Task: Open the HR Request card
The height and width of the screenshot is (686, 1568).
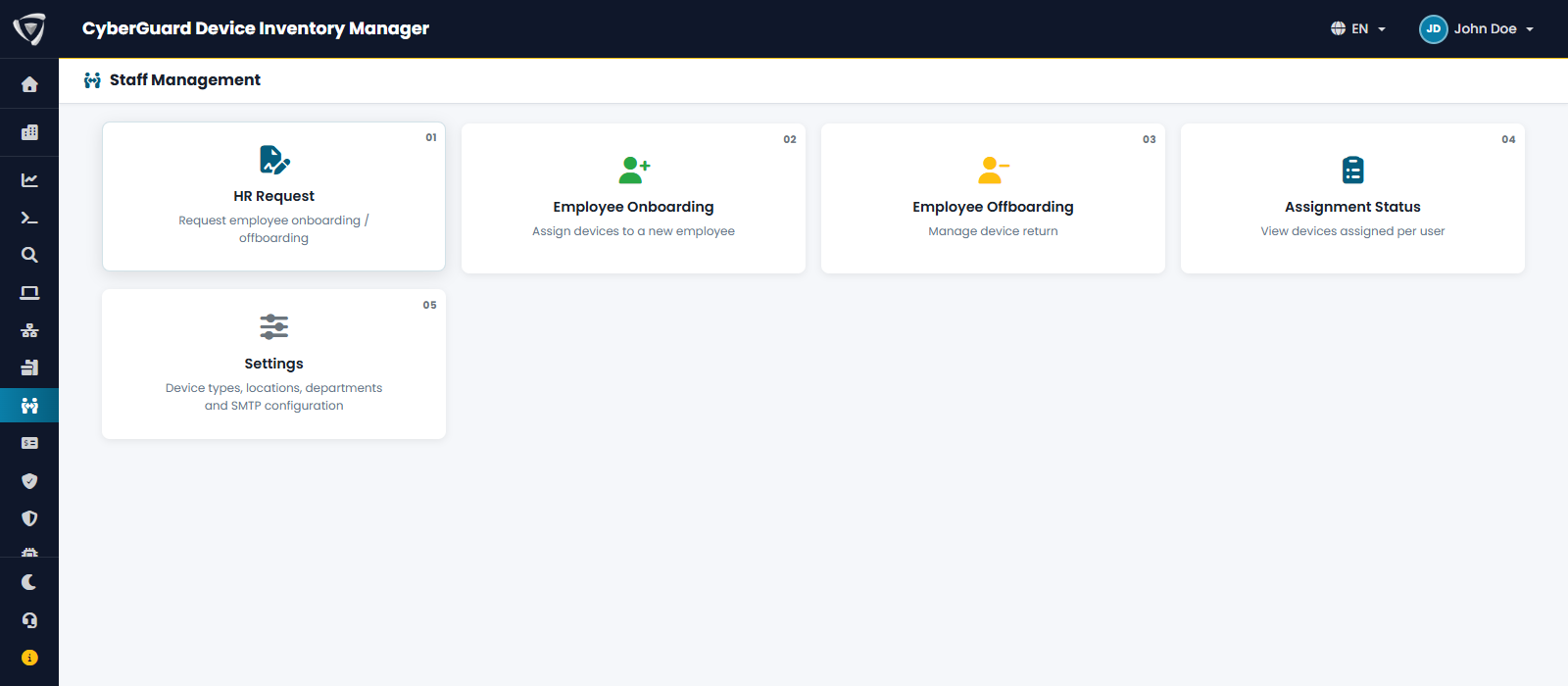Action: (273, 196)
